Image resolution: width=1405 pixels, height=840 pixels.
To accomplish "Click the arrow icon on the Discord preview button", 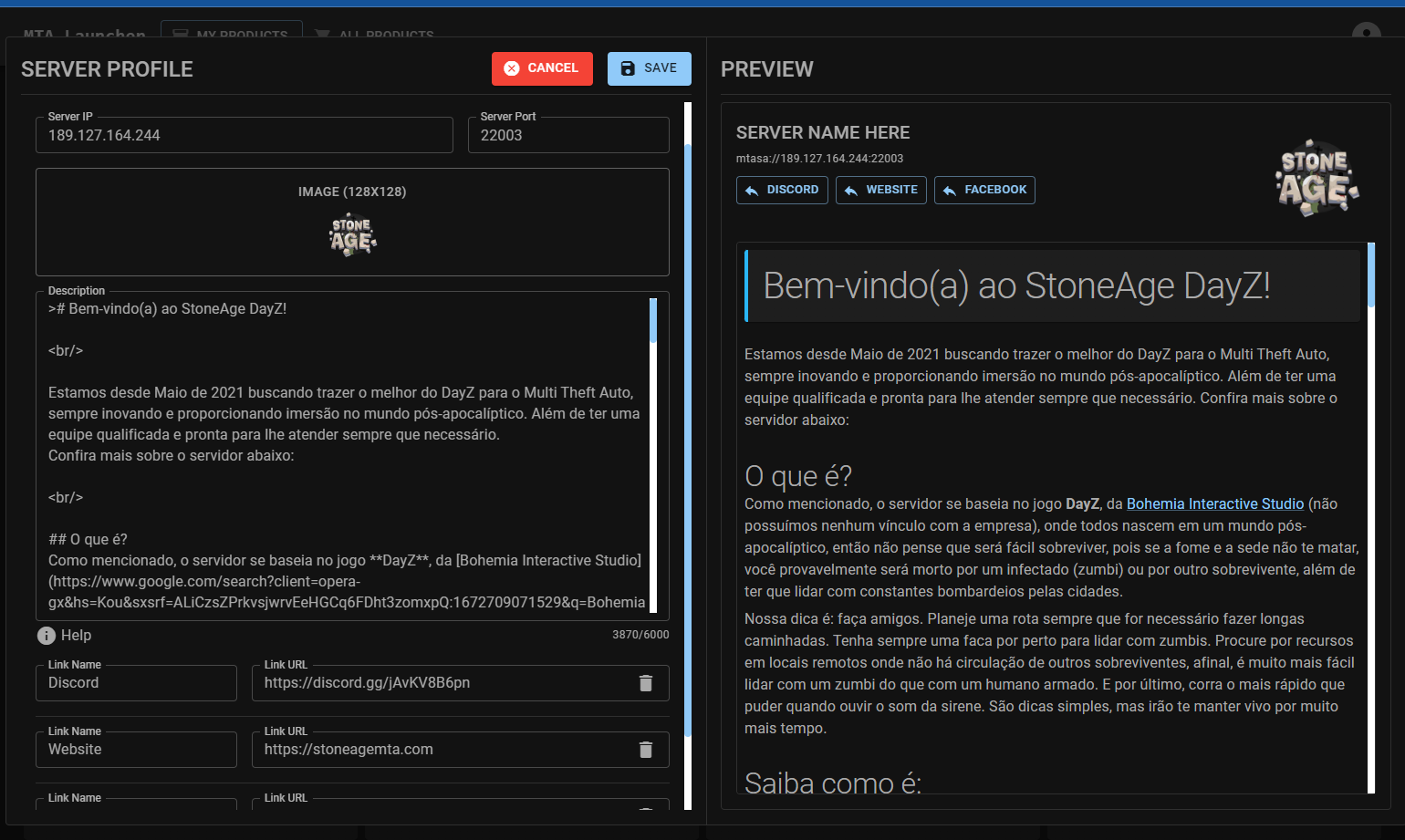I will pyautogui.click(x=752, y=190).
